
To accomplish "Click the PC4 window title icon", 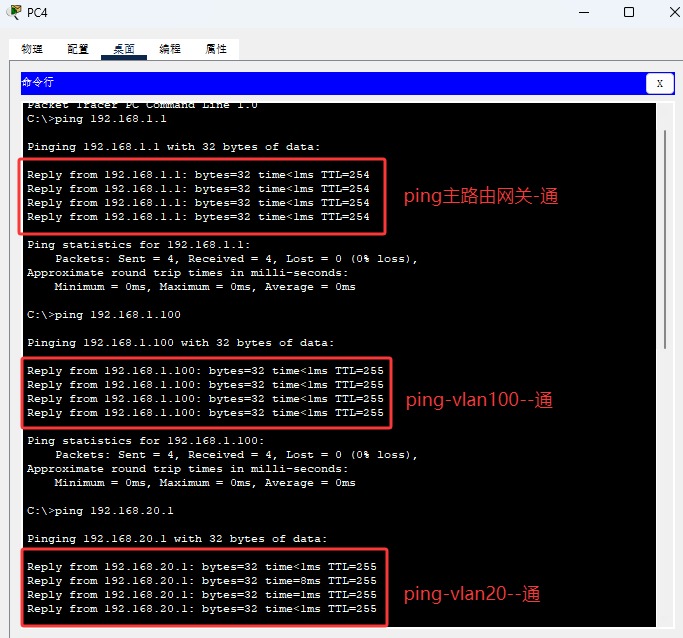I will (x=14, y=13).
